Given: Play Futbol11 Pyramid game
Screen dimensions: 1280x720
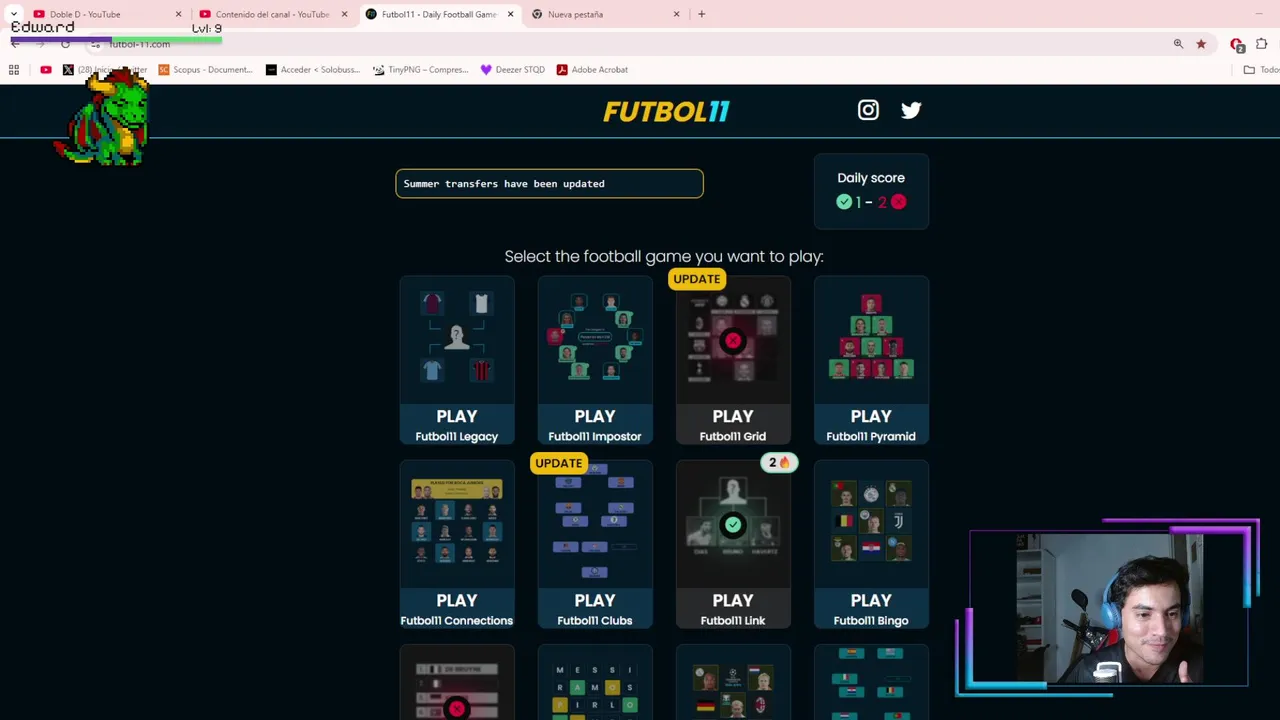Looking at the screenshot, I should [871, 360].
